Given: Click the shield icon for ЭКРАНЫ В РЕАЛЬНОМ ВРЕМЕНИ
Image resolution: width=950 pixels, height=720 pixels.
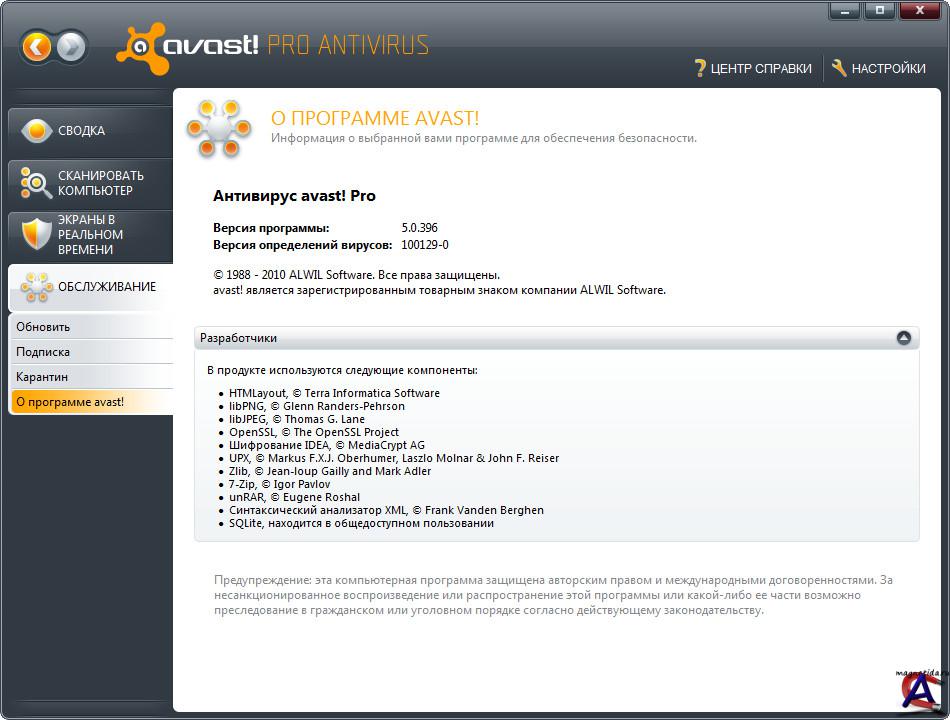Looking at the screenshot, I should (36, 234).
